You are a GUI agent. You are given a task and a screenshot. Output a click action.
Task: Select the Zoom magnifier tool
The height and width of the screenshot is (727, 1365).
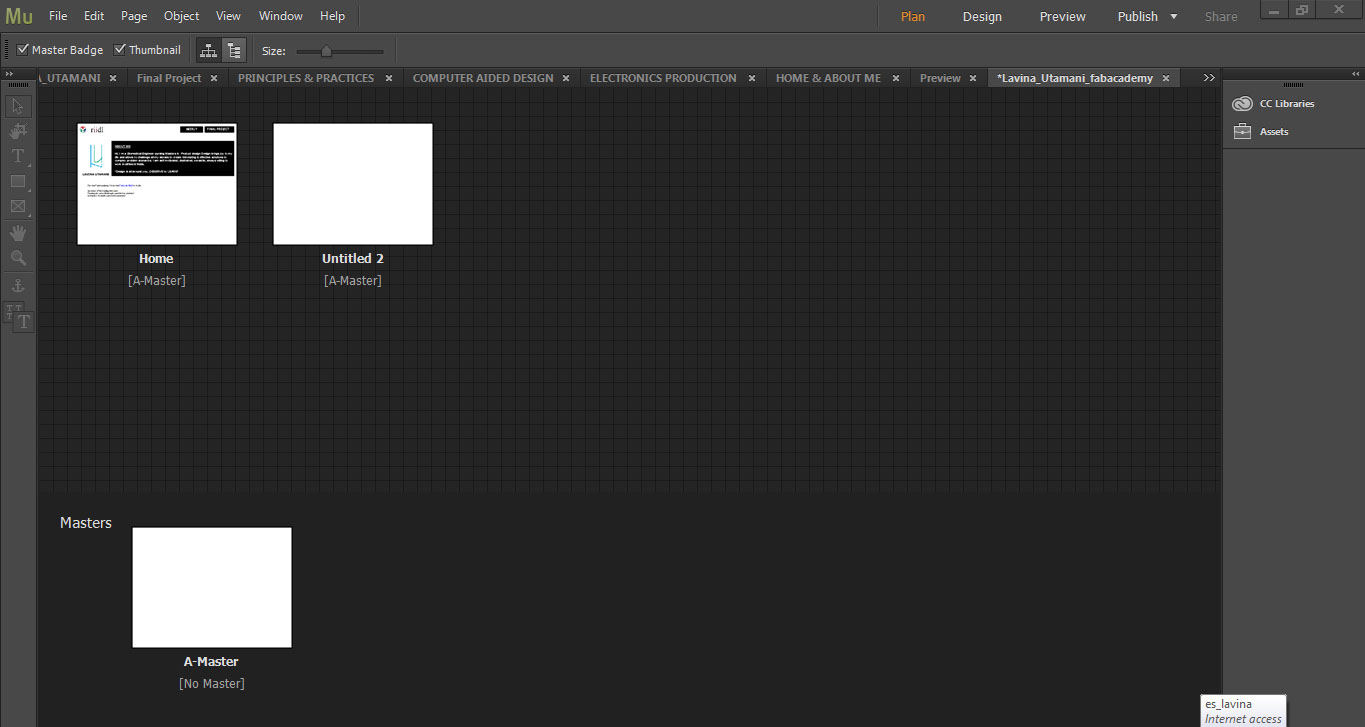(17, 258)
